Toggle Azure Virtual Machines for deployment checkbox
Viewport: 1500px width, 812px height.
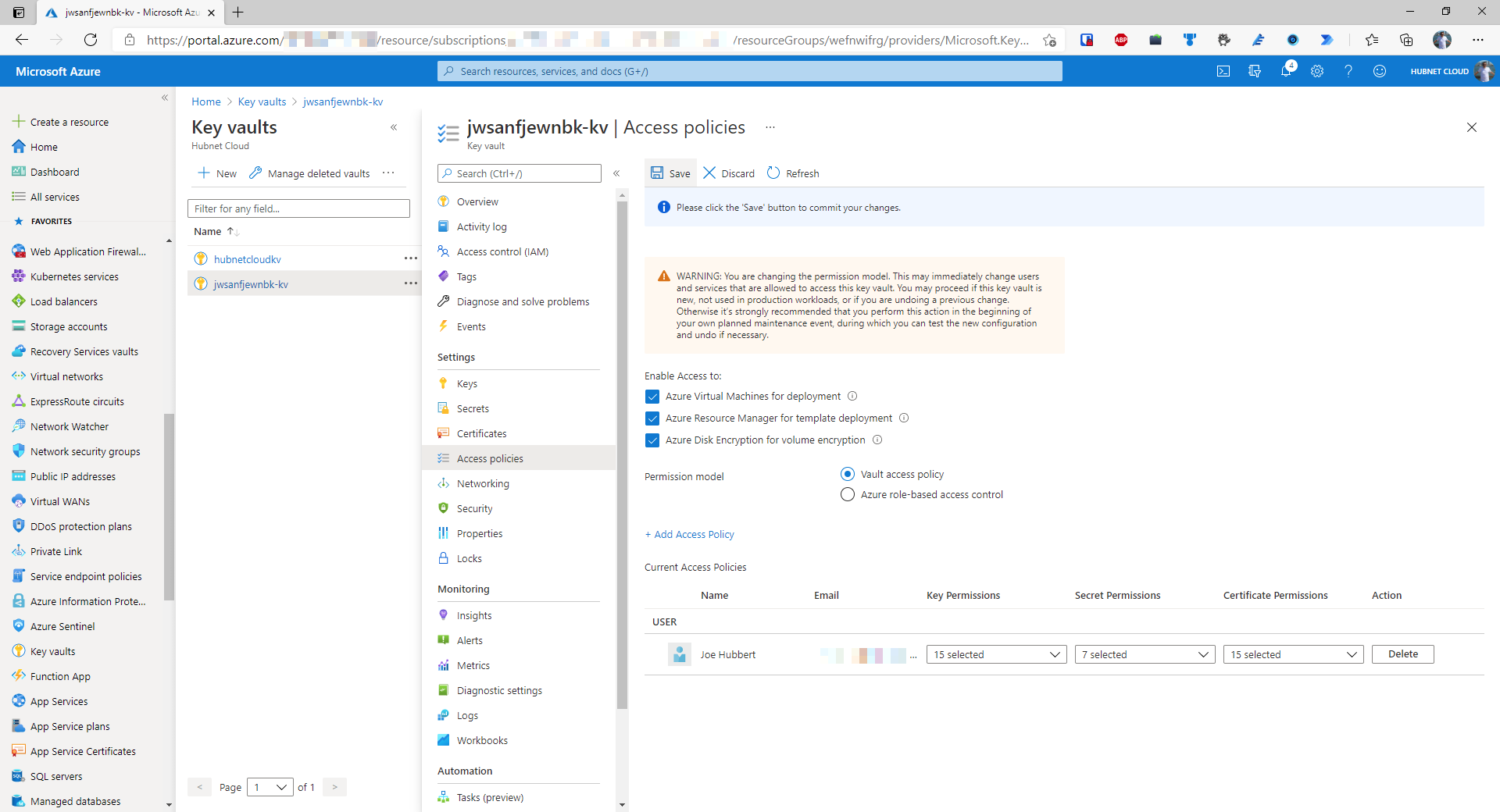[652, 397]
